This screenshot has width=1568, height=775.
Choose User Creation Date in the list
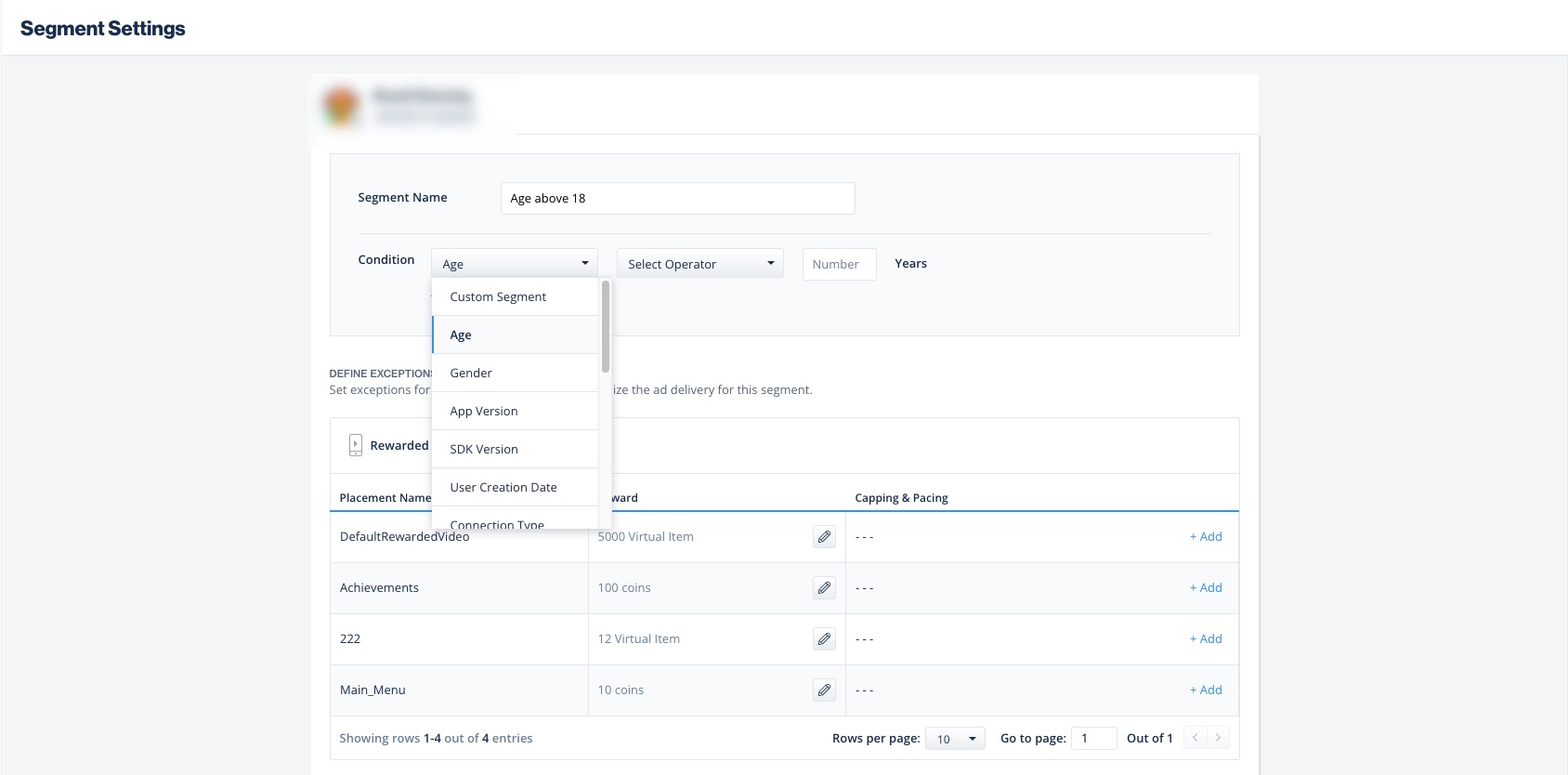tap(516, 488)
